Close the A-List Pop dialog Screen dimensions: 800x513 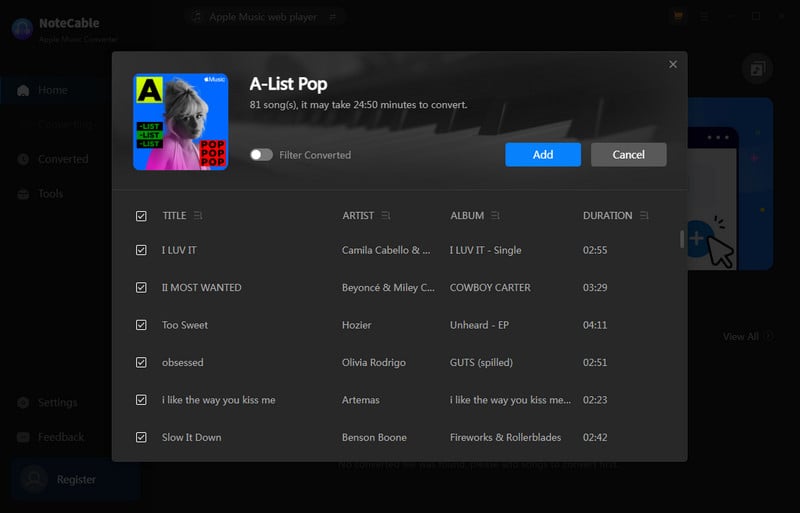[x=673, y=64]
